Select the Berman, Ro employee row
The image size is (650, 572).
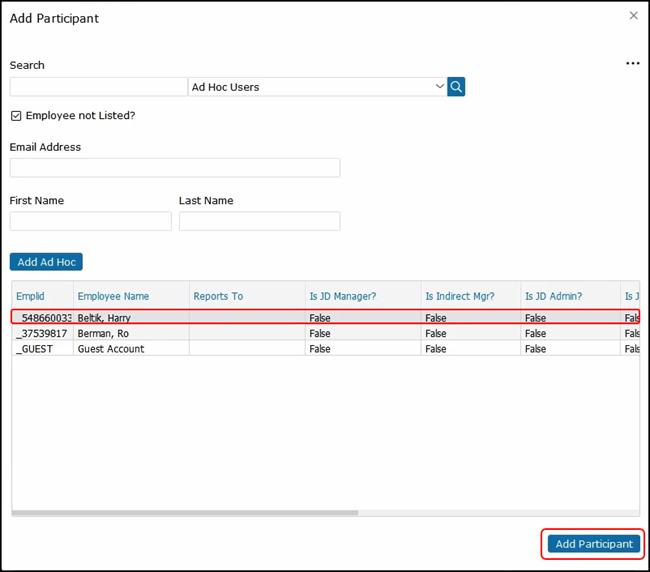pyautogui.click(x=104, y=333)
